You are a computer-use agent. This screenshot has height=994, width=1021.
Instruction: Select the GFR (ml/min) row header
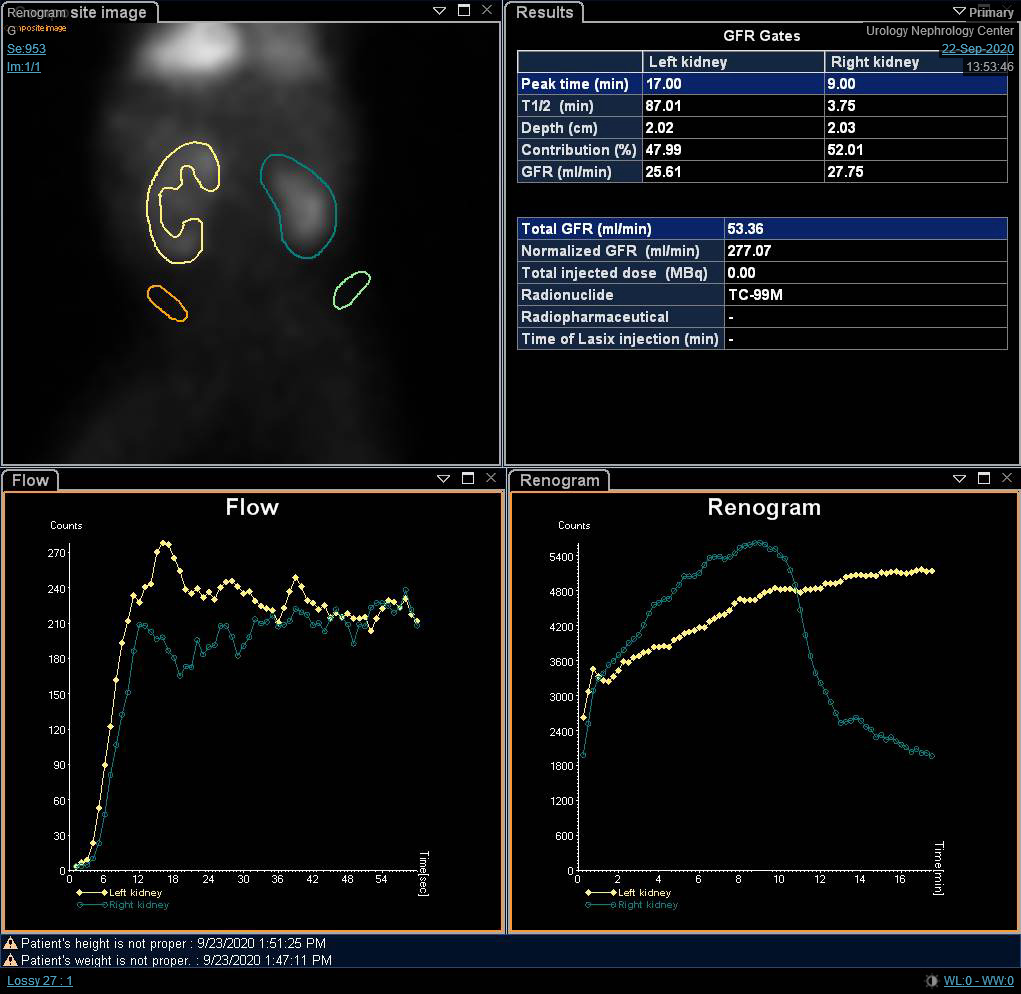[x=580, y=172]
